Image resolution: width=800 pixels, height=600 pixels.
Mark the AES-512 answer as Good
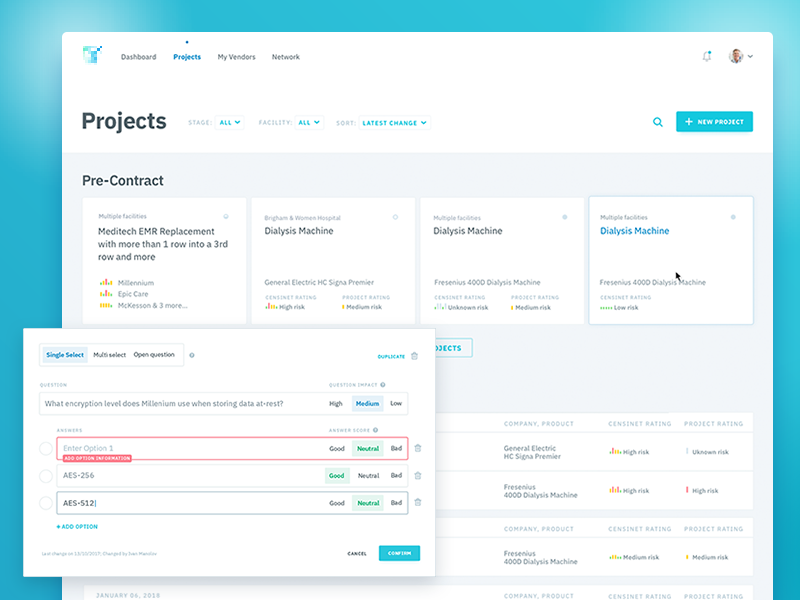tap(336, 503)
